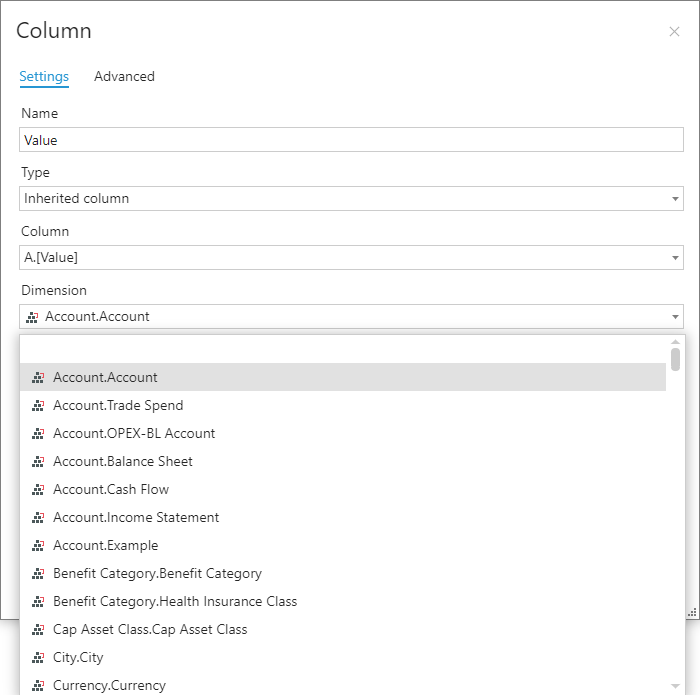Open the Type dropdown arrow
This screenshot has height=695, width=700.
coord(675,199)
